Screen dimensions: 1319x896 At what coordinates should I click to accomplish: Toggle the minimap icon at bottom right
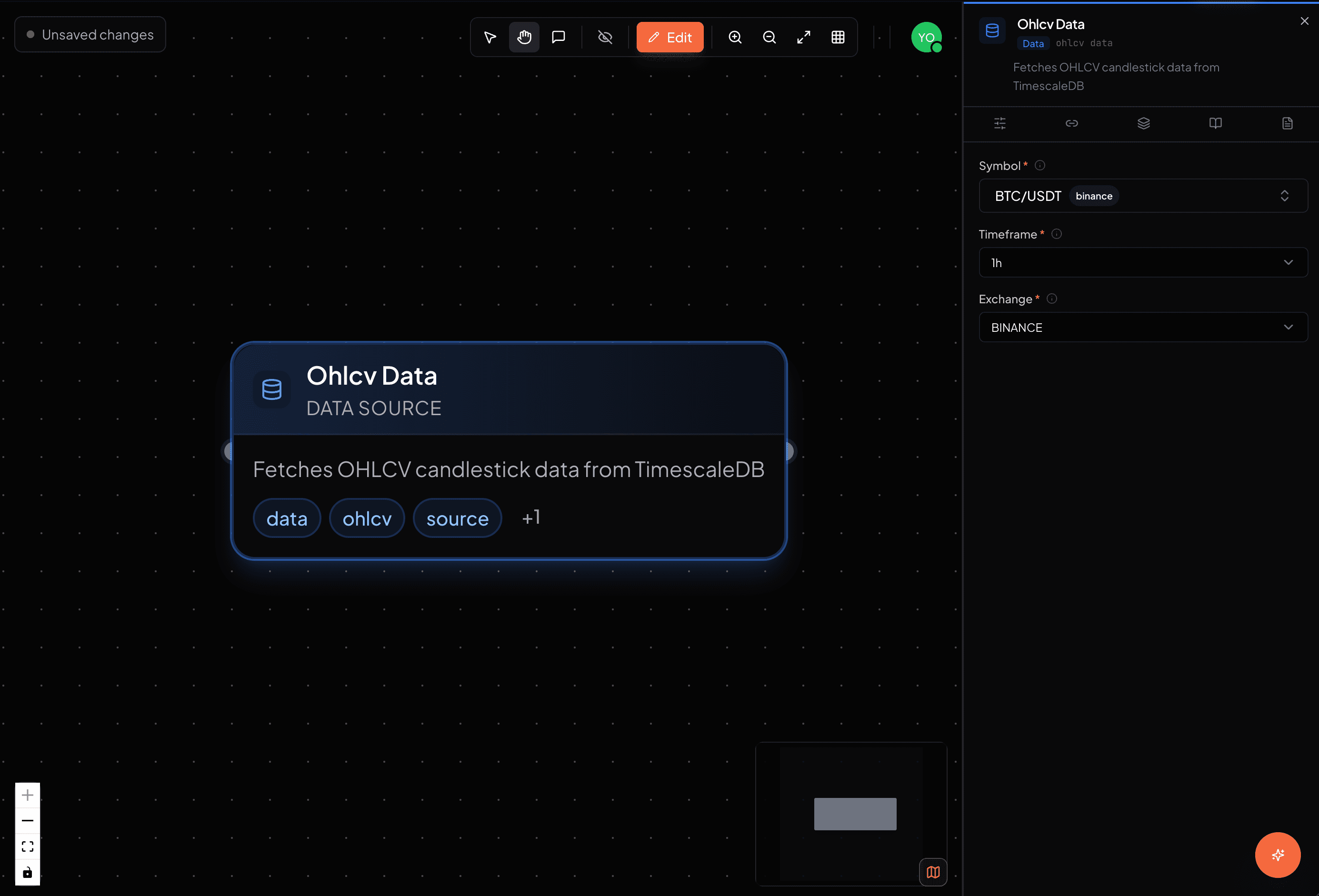pos(932,872)
